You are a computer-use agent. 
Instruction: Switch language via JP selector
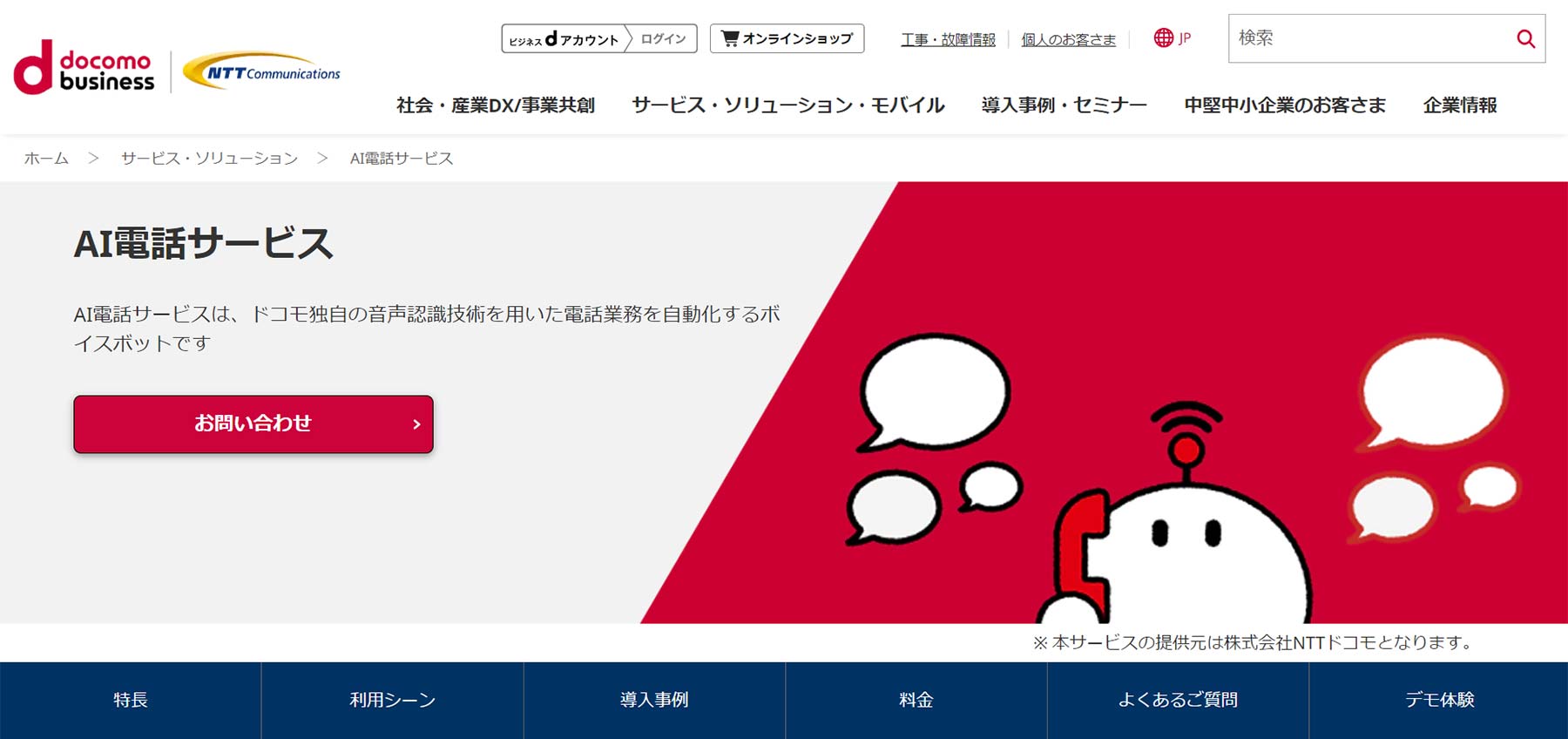(1173, 37)
